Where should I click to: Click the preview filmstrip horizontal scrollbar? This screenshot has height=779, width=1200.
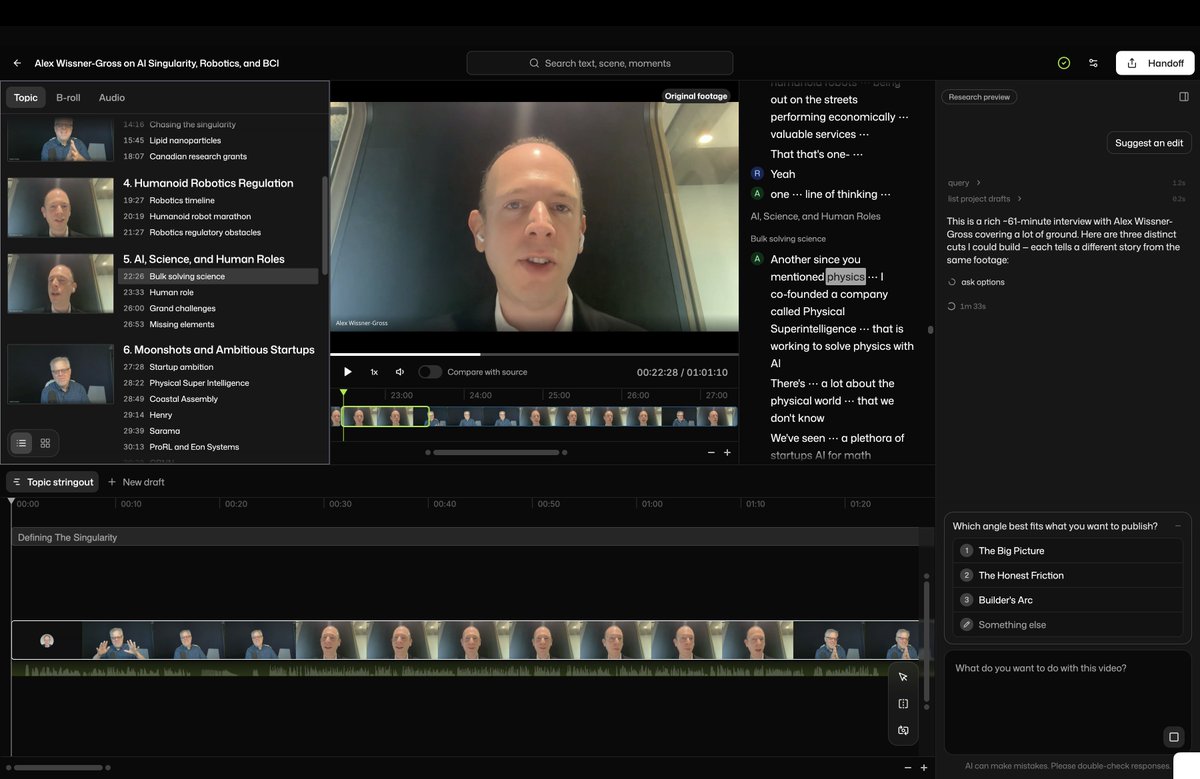pos(496,452)
